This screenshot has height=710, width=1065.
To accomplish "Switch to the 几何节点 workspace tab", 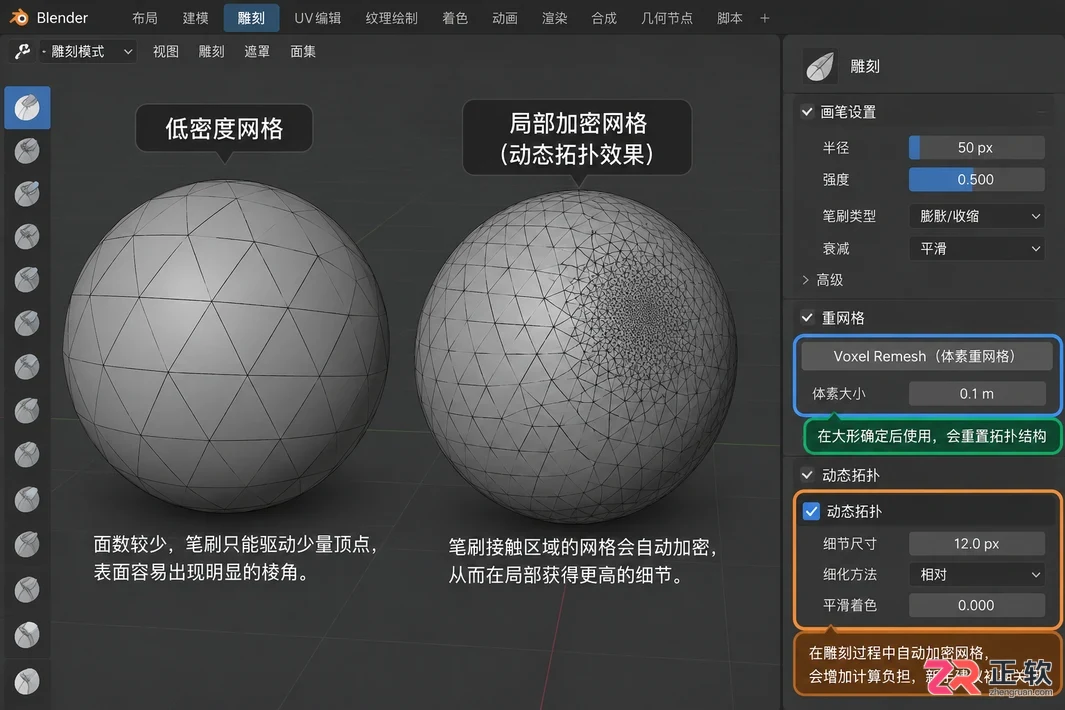I will click(x=666, y=18).
